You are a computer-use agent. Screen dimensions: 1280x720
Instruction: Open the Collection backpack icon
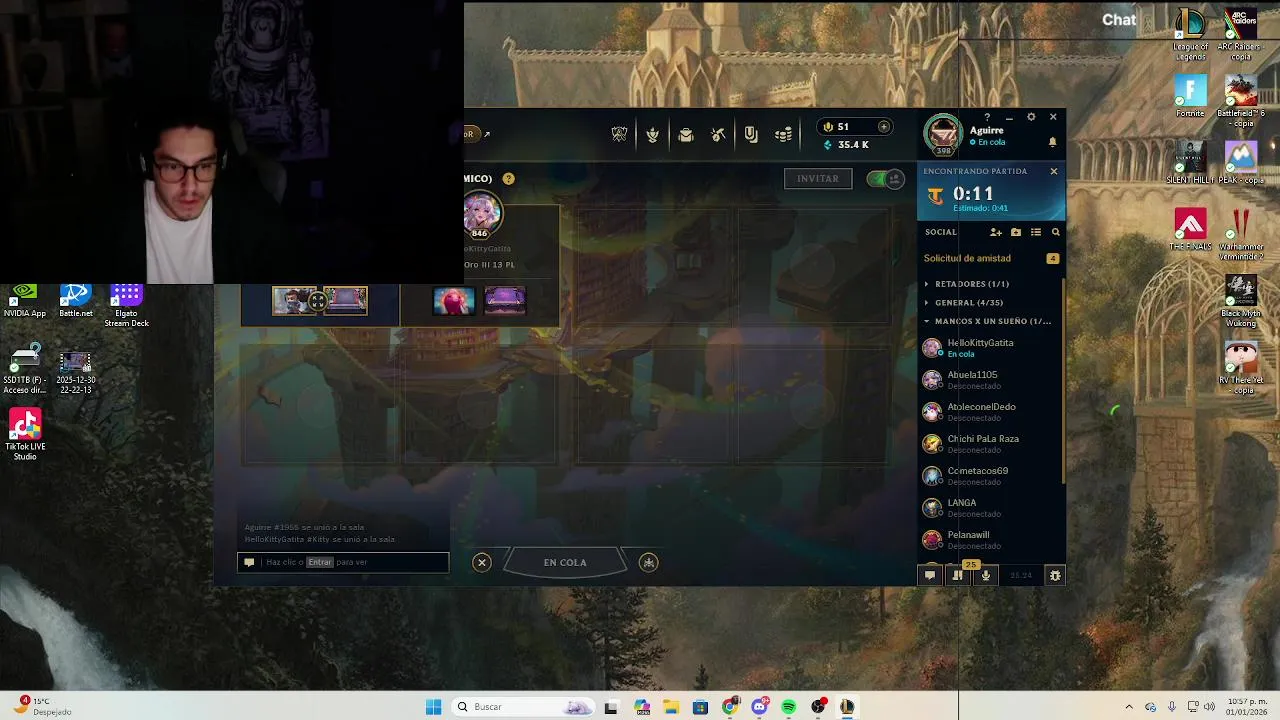click(x=686, y=135)
